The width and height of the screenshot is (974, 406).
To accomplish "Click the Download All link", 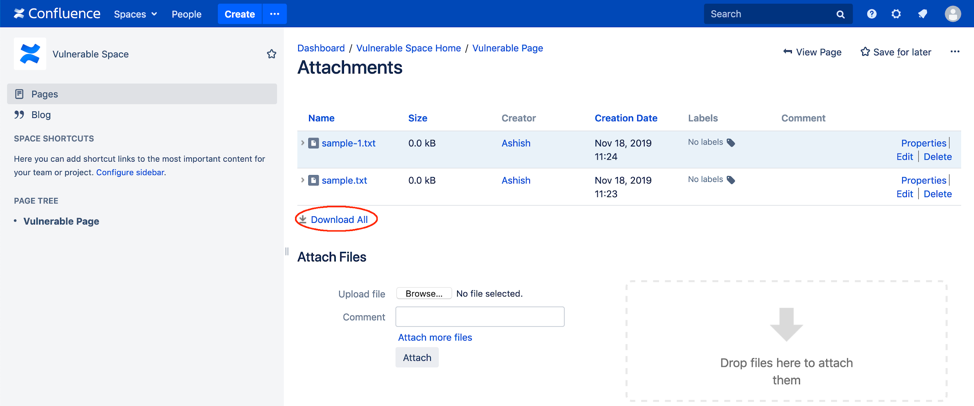I will point(339,219).
